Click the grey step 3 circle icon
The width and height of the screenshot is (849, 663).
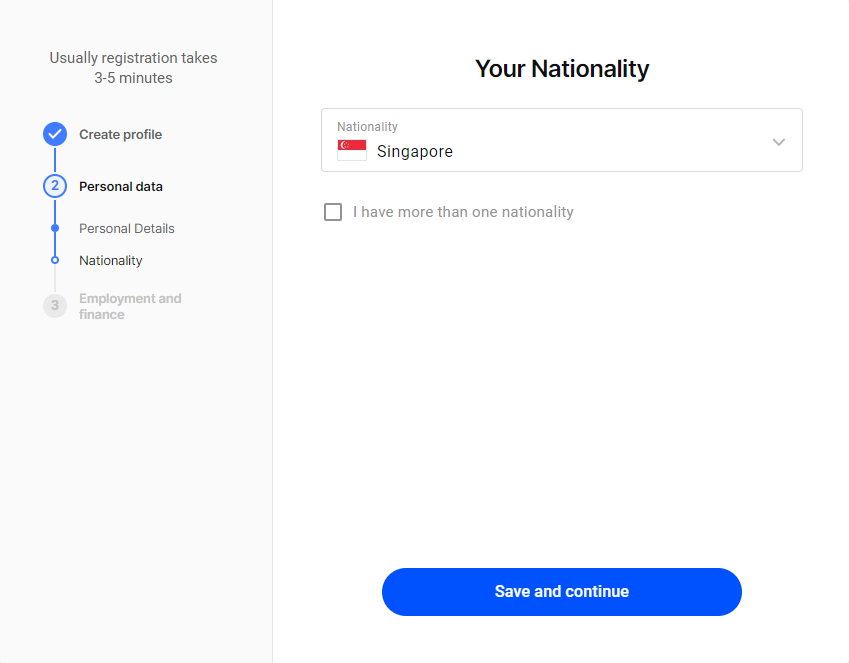point(55,306)
